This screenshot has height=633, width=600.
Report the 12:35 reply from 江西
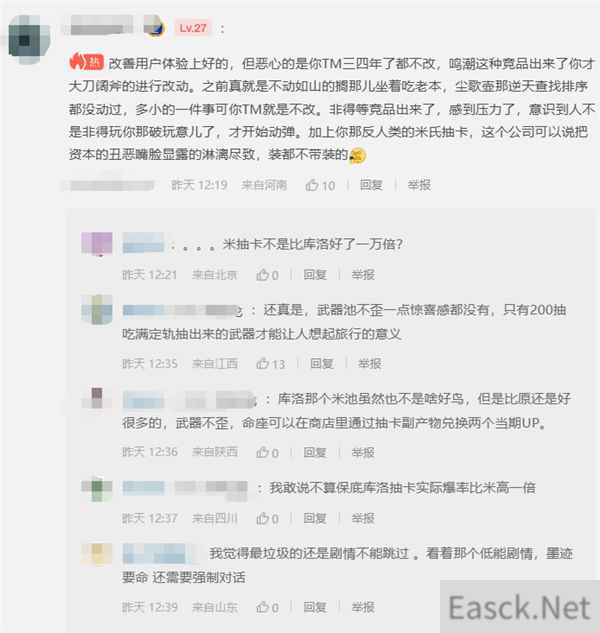click(369, 364)
